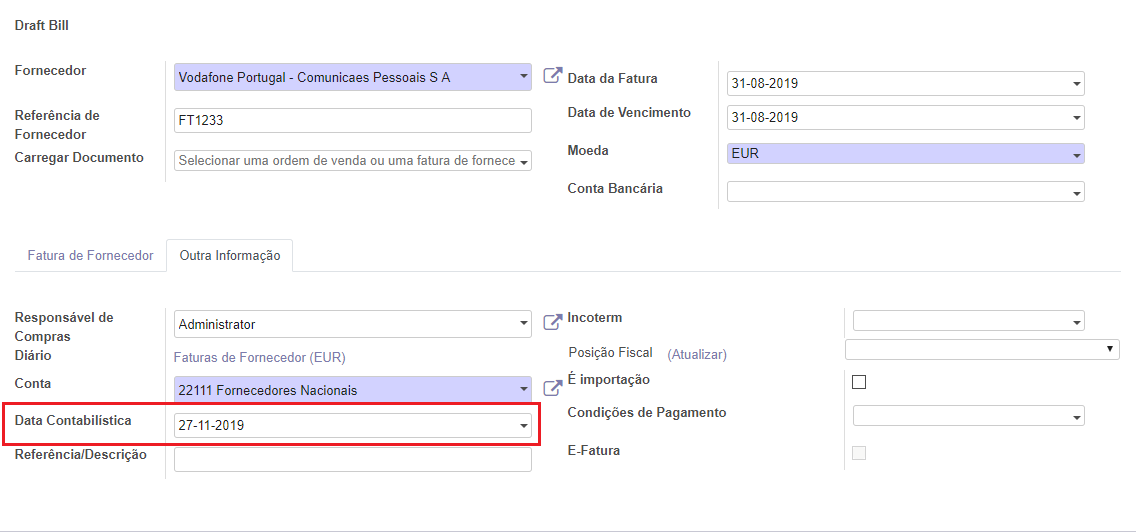Open external link icon next to Conta field
This screenshot has height=532, width=1136.
tap(553, 388)
